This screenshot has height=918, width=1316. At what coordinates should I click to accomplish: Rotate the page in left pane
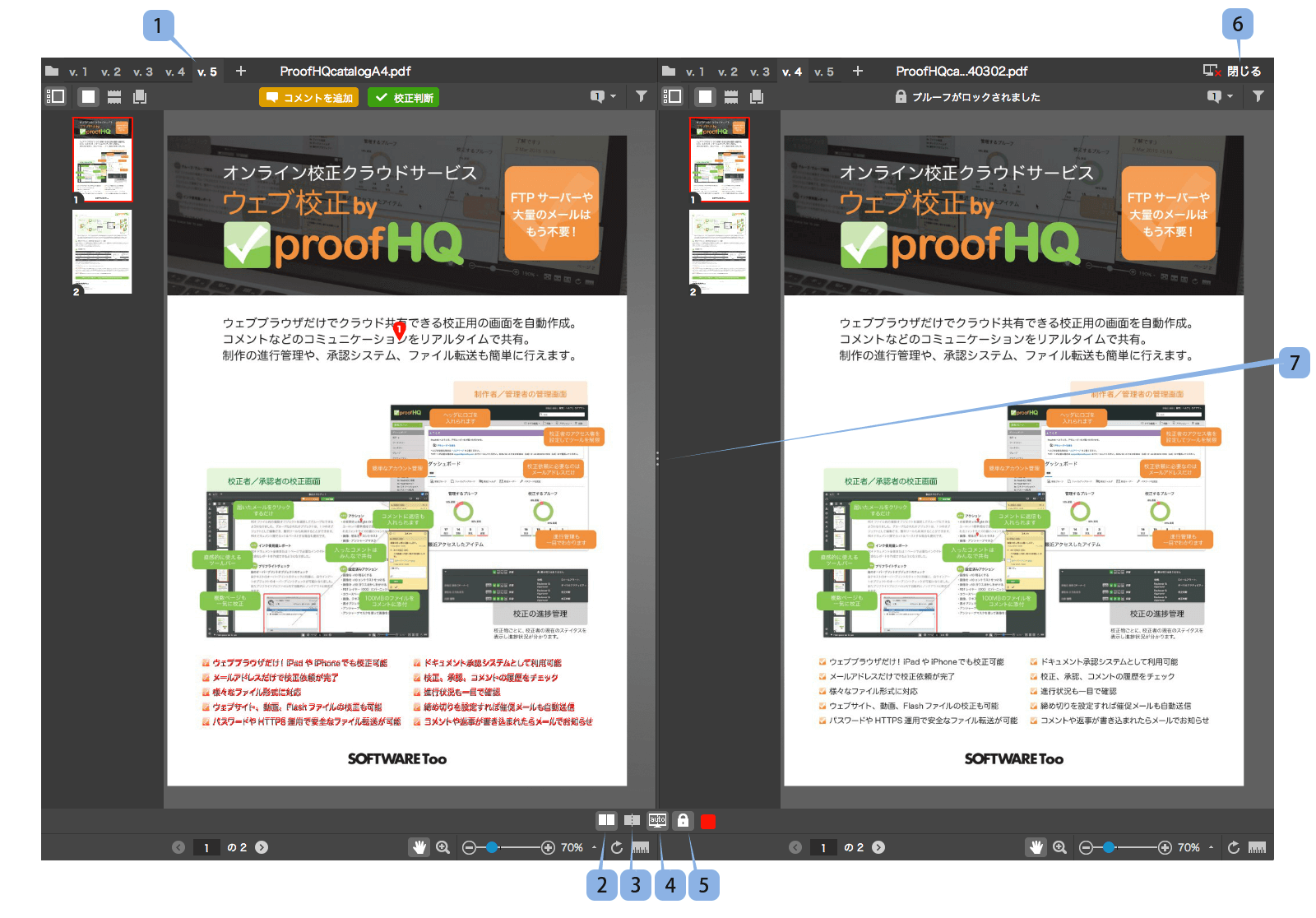click(x=617, y=847)
